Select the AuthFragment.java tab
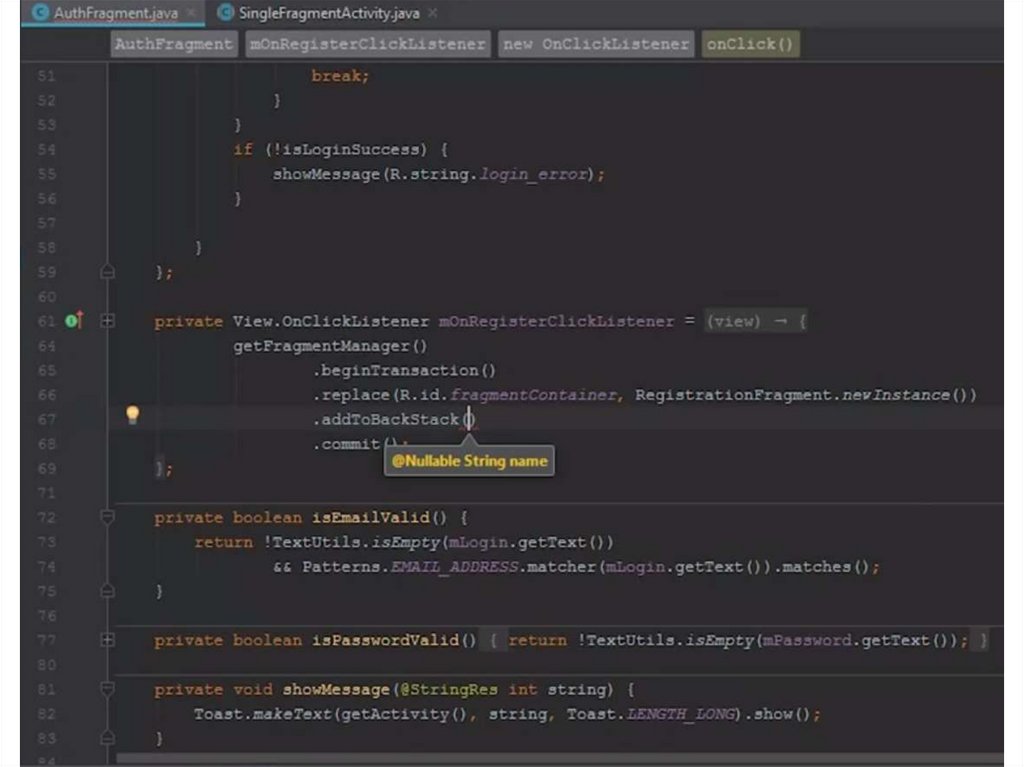Screen dimensions: 1024x767 point(112,13)
